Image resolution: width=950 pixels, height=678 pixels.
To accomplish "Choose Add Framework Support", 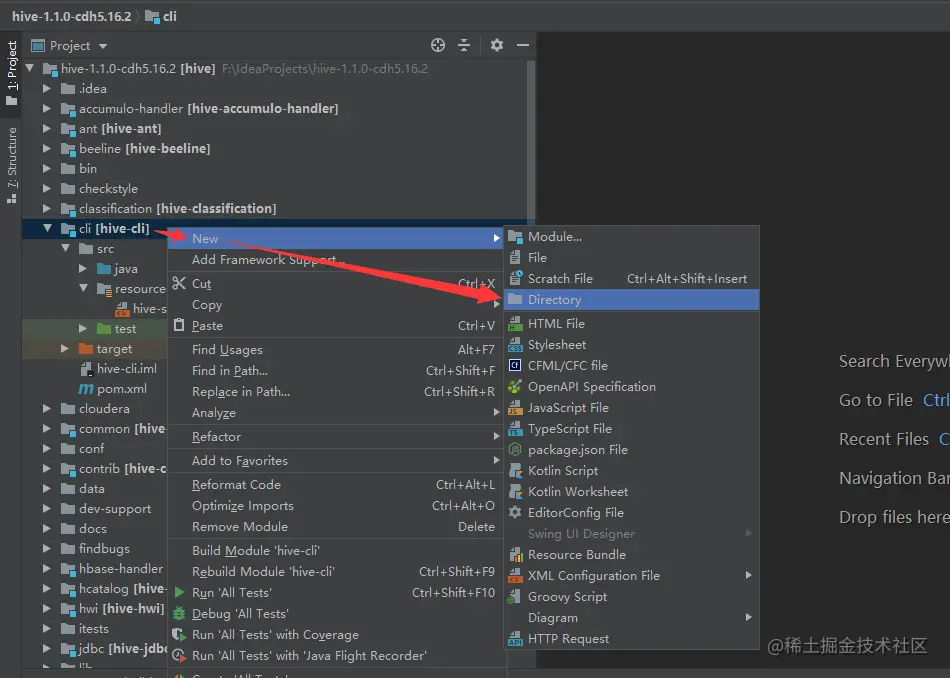I will [x=336, y=259].
